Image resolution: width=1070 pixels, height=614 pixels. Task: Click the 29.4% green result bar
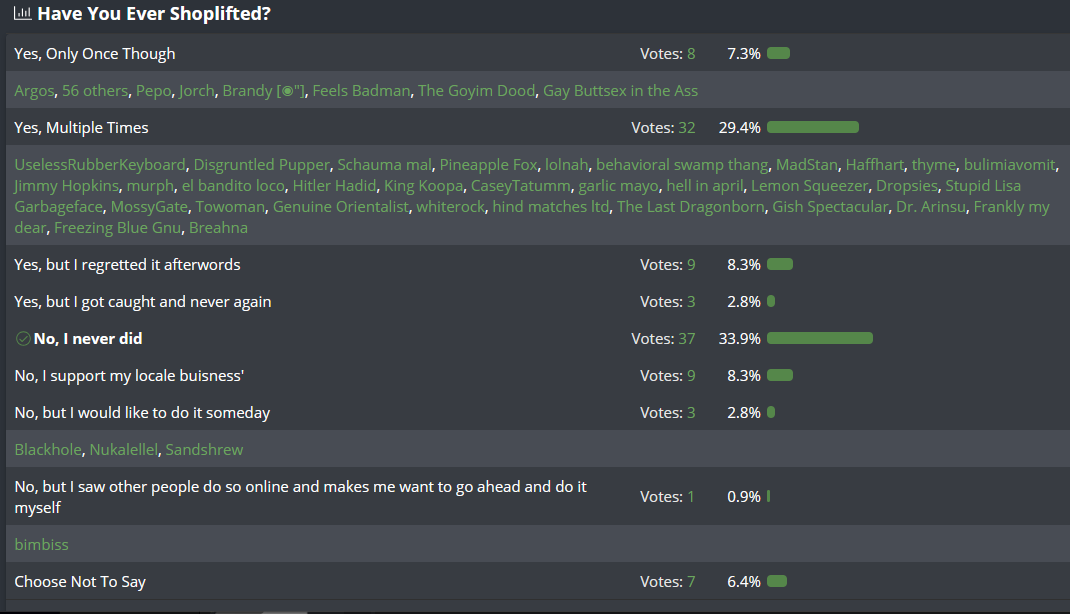813,128
